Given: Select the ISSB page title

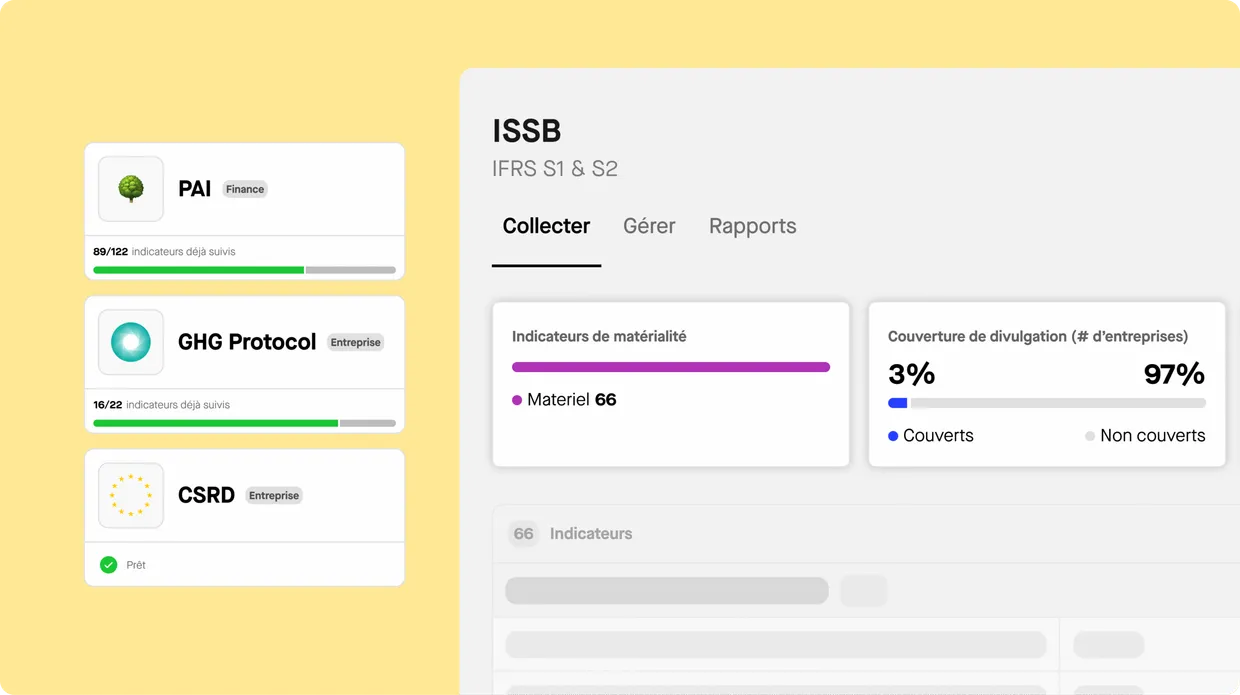Looking at the screenshot, I should (527, 131).
